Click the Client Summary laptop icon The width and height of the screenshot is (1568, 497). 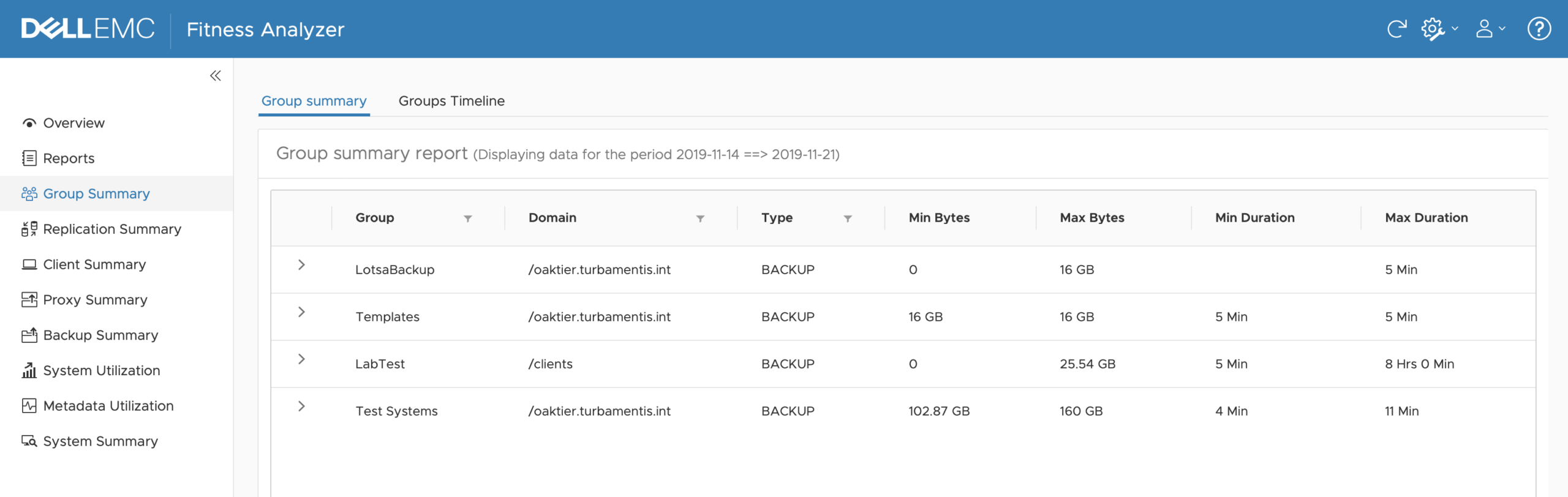click(x=29, y=264)
